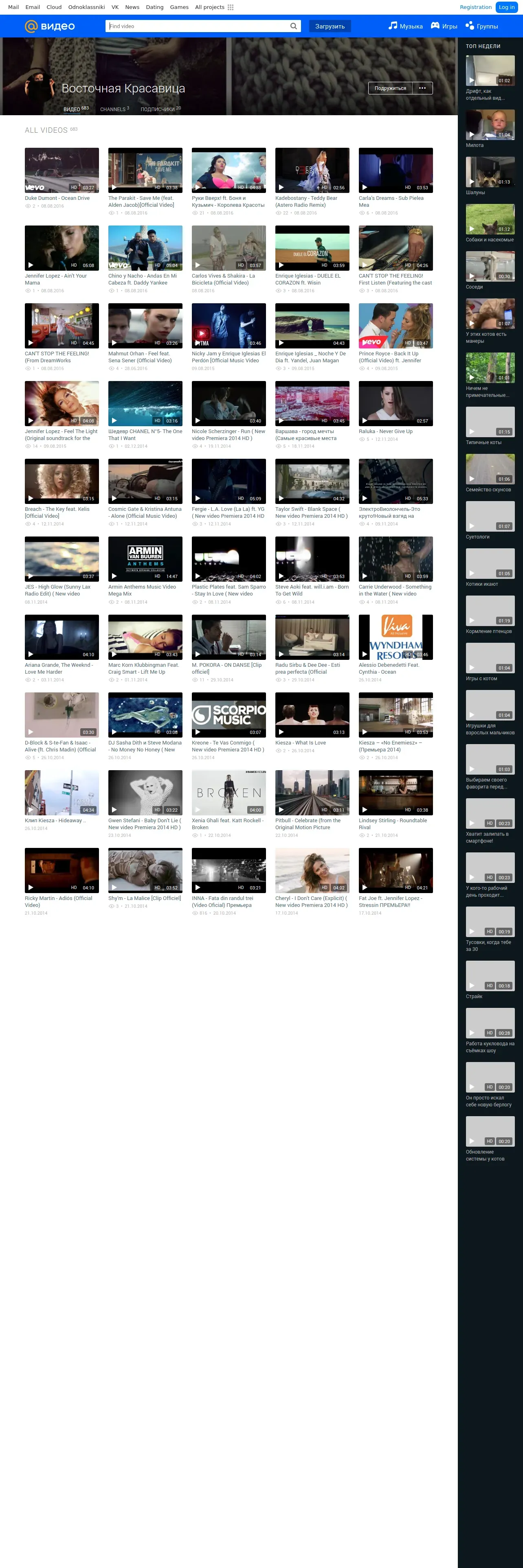The width and height of the screenshot is (523, 1568).
Task: Open the Руки Вверх! - Королева Красоты thumbnail
Action: 229,171
